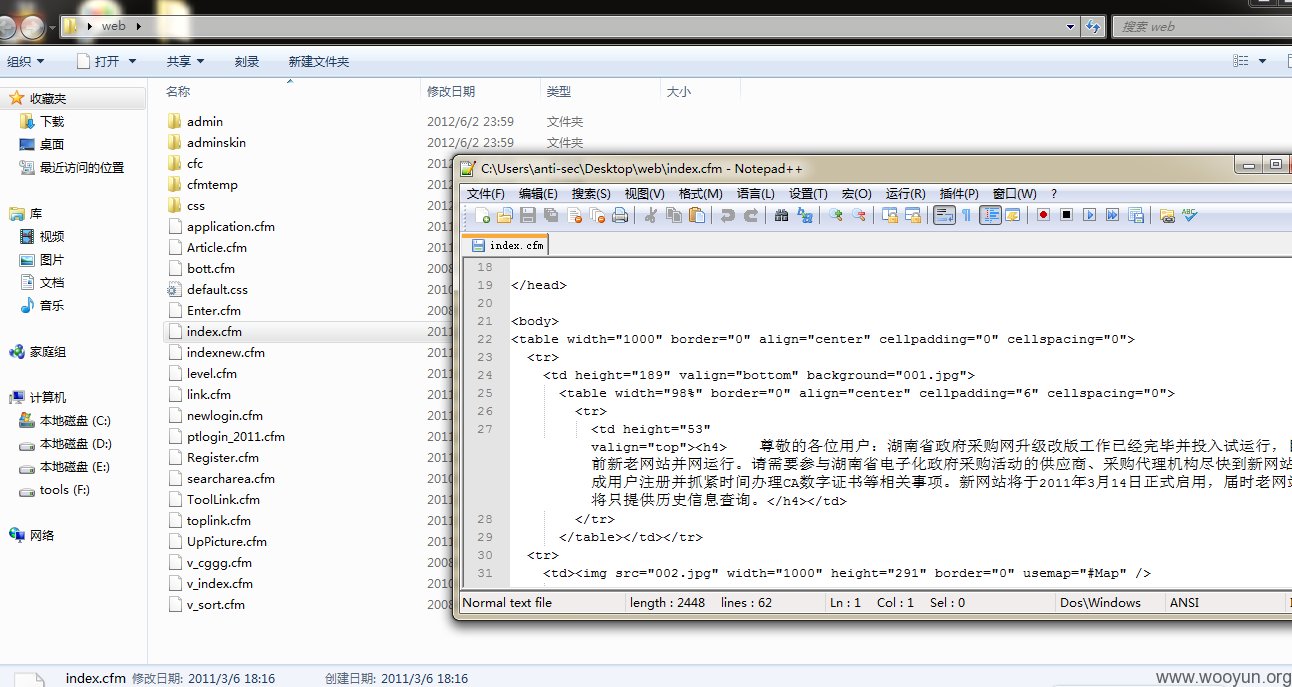The image size is (1292, 687).
Task: Sort by the 名称 column header
Action: [178, 91]
